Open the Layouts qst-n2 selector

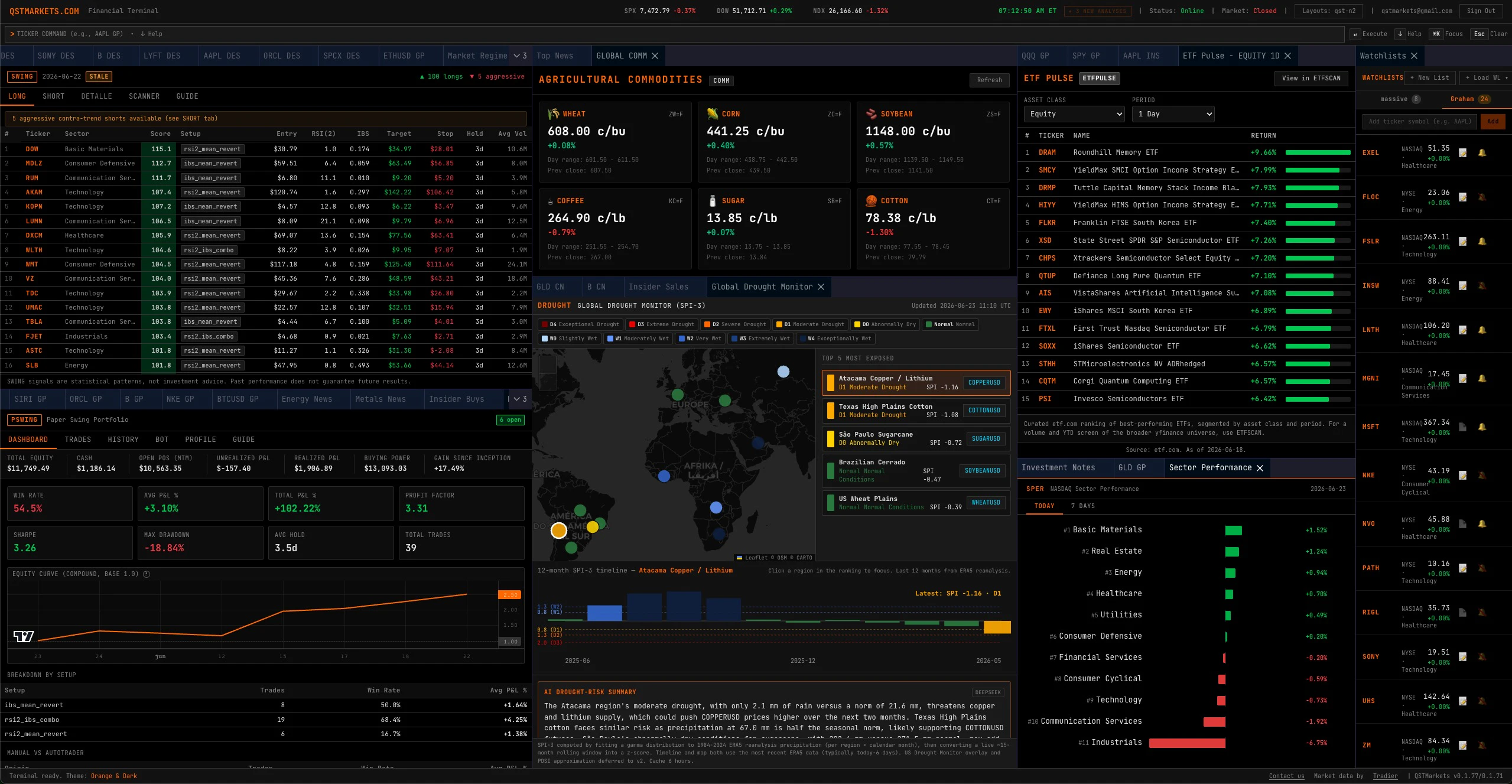point(1328,11)
